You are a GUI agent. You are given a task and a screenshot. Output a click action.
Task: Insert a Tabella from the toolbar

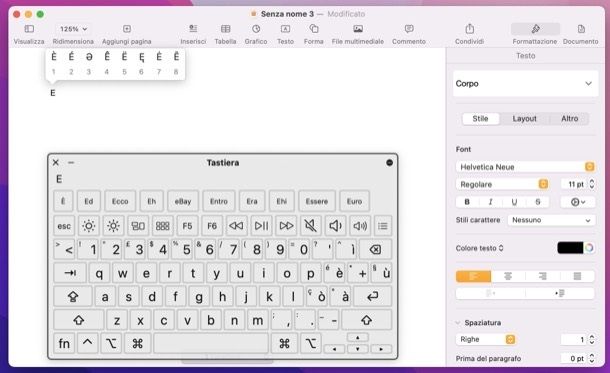tap(226, 29)
